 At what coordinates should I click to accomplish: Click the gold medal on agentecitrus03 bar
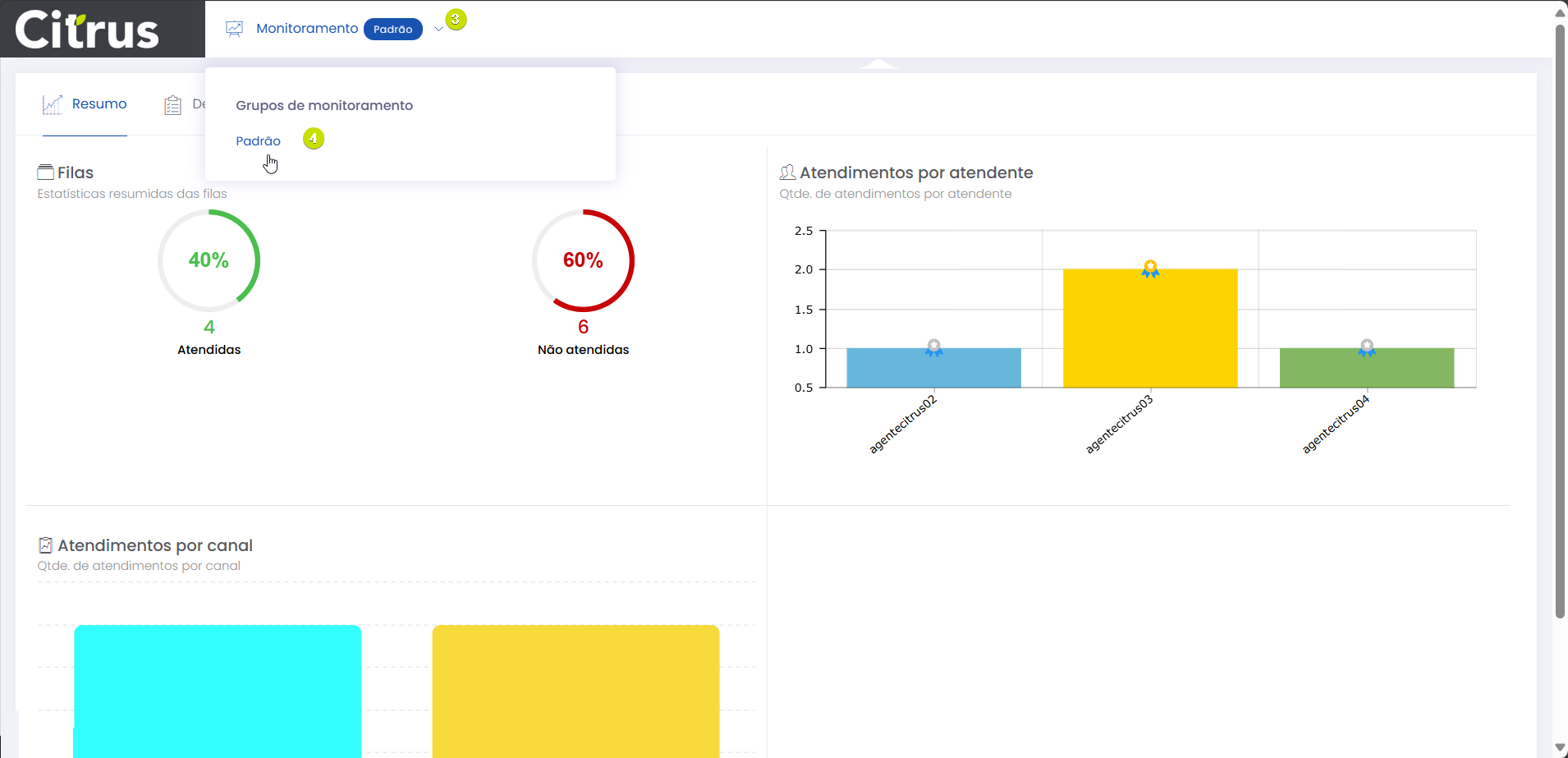coord(1150,269)
